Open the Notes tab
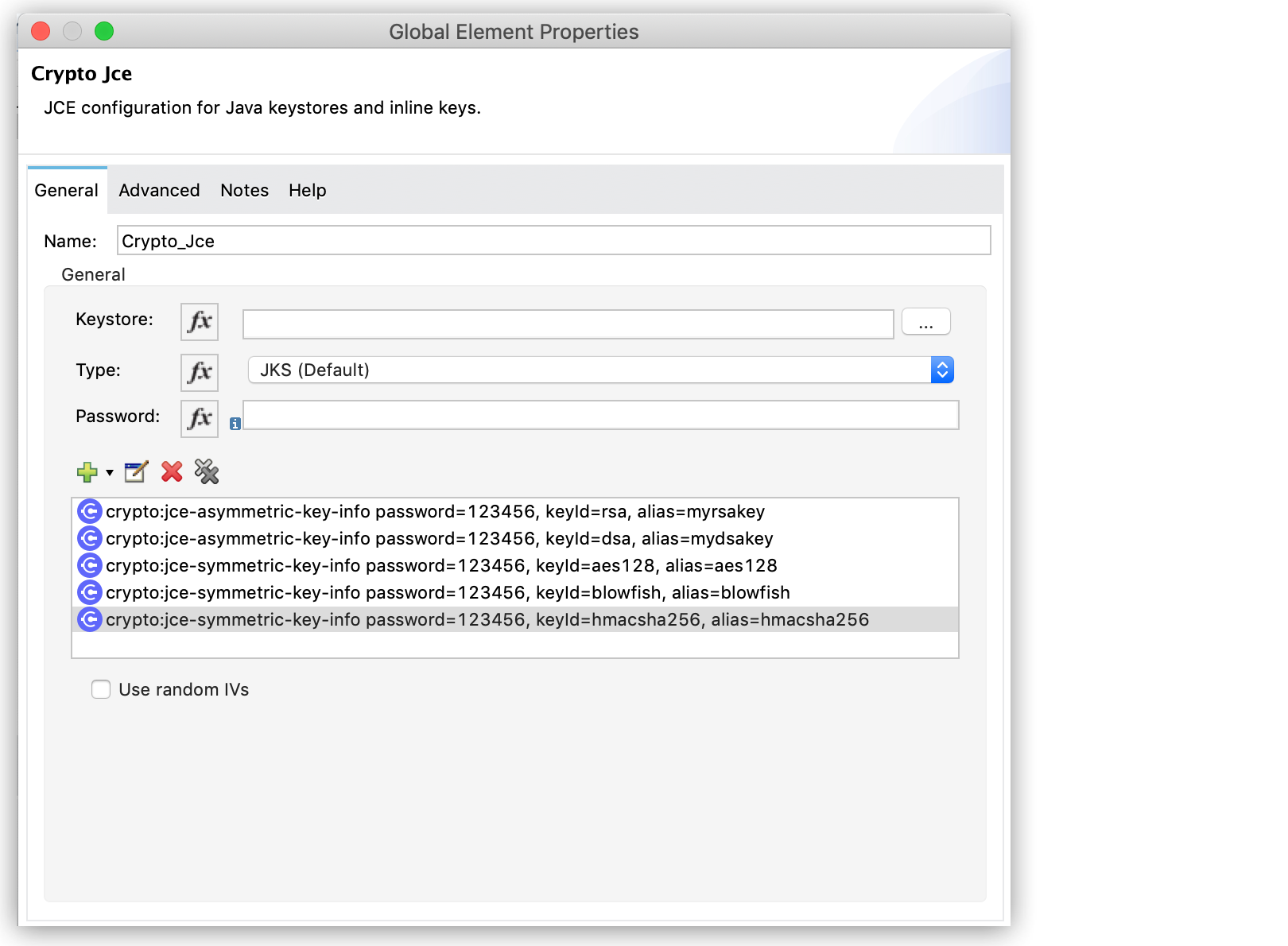1288x946 pixels. [x=244, y=190]
